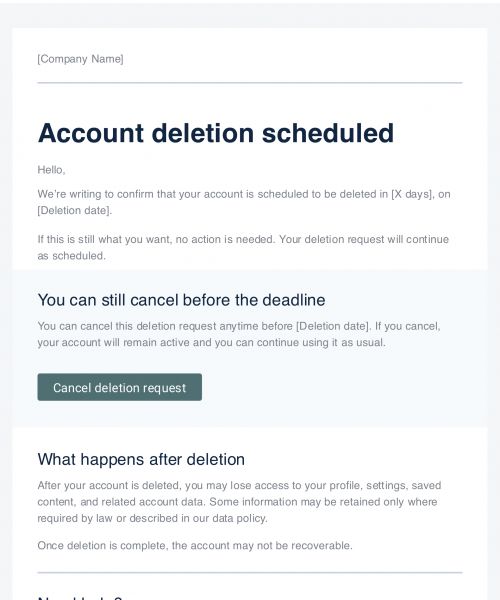This screenshot has width=500, height=600.
Task: Click the divider line below Company Name
Action: click(250, 83)
